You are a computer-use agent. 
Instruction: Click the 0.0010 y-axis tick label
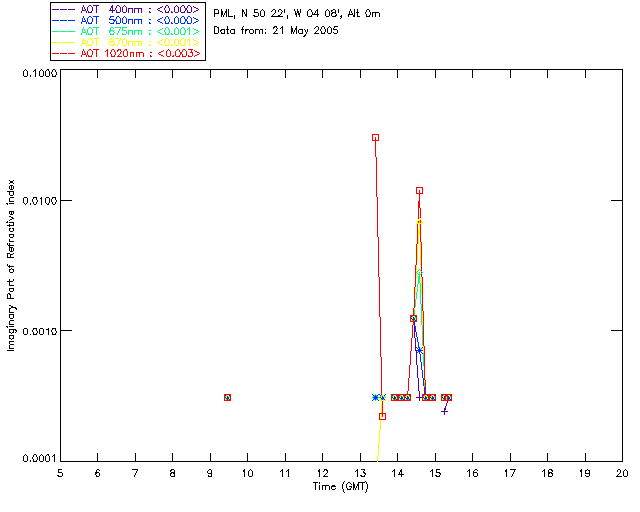(x=40, y=331)
